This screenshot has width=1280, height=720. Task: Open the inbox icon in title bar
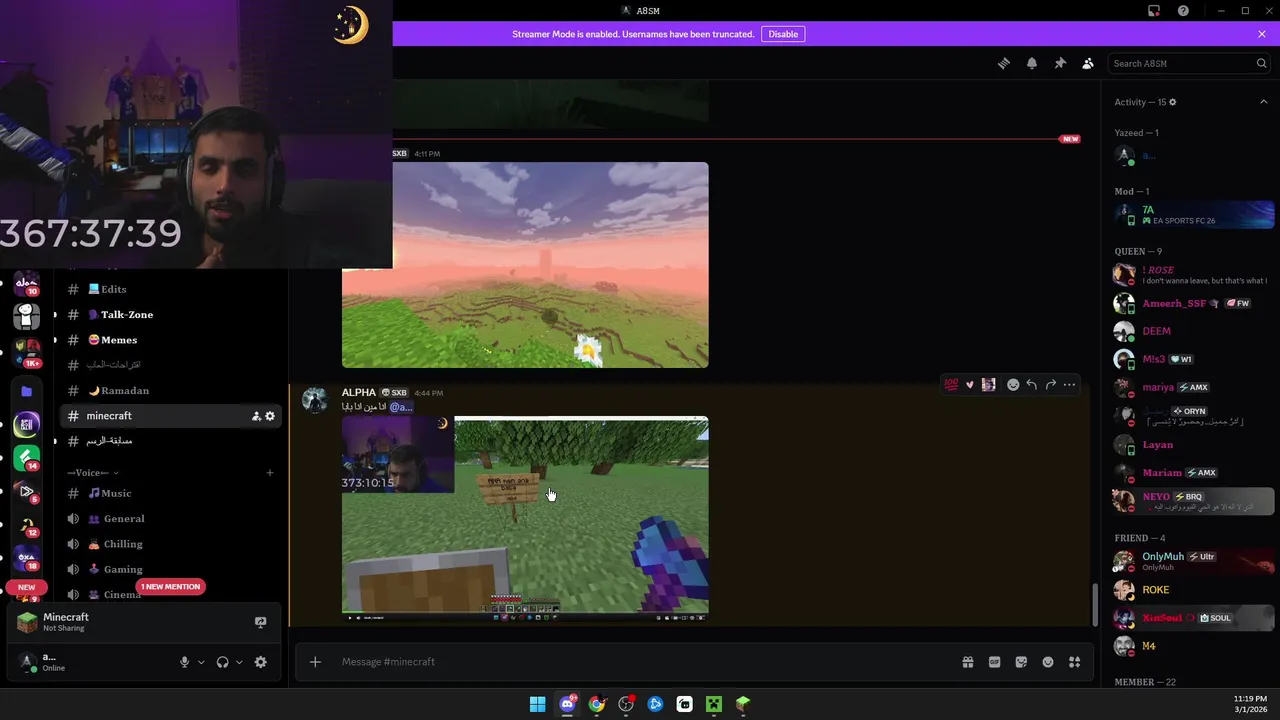1154,11
